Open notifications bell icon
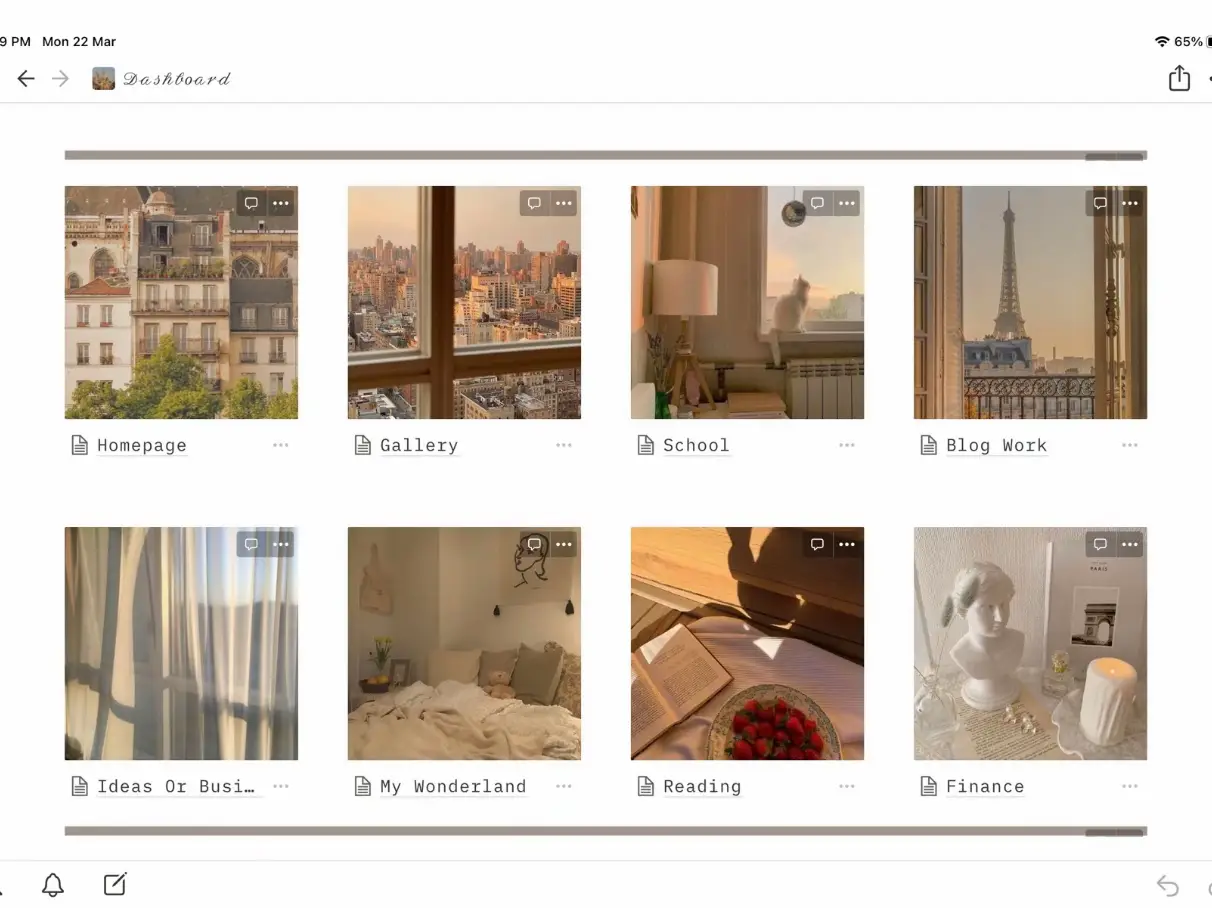The width and height of the screenshot is (1212, 908). 53,885
